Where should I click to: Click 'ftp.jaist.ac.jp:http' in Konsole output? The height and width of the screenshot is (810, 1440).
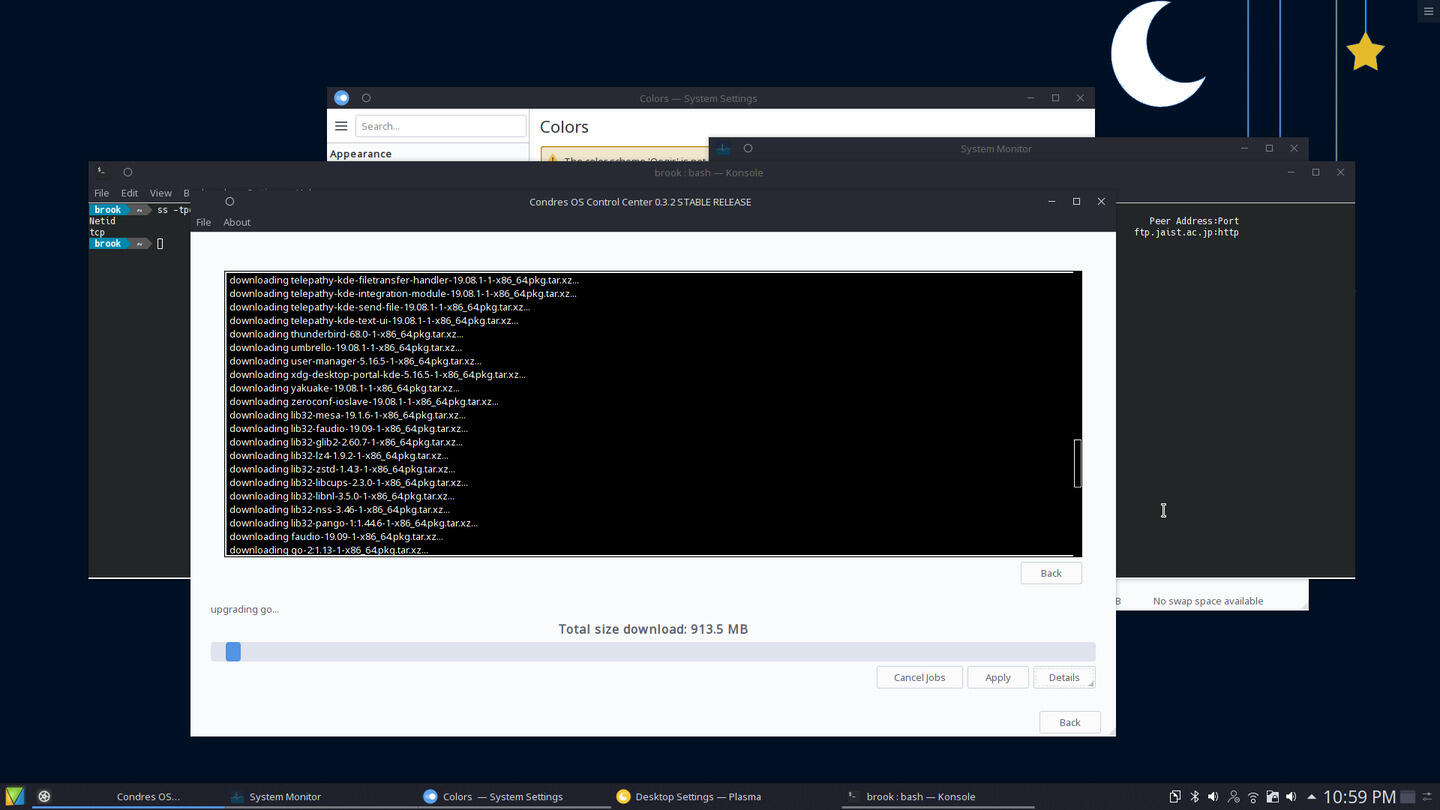1186,232
